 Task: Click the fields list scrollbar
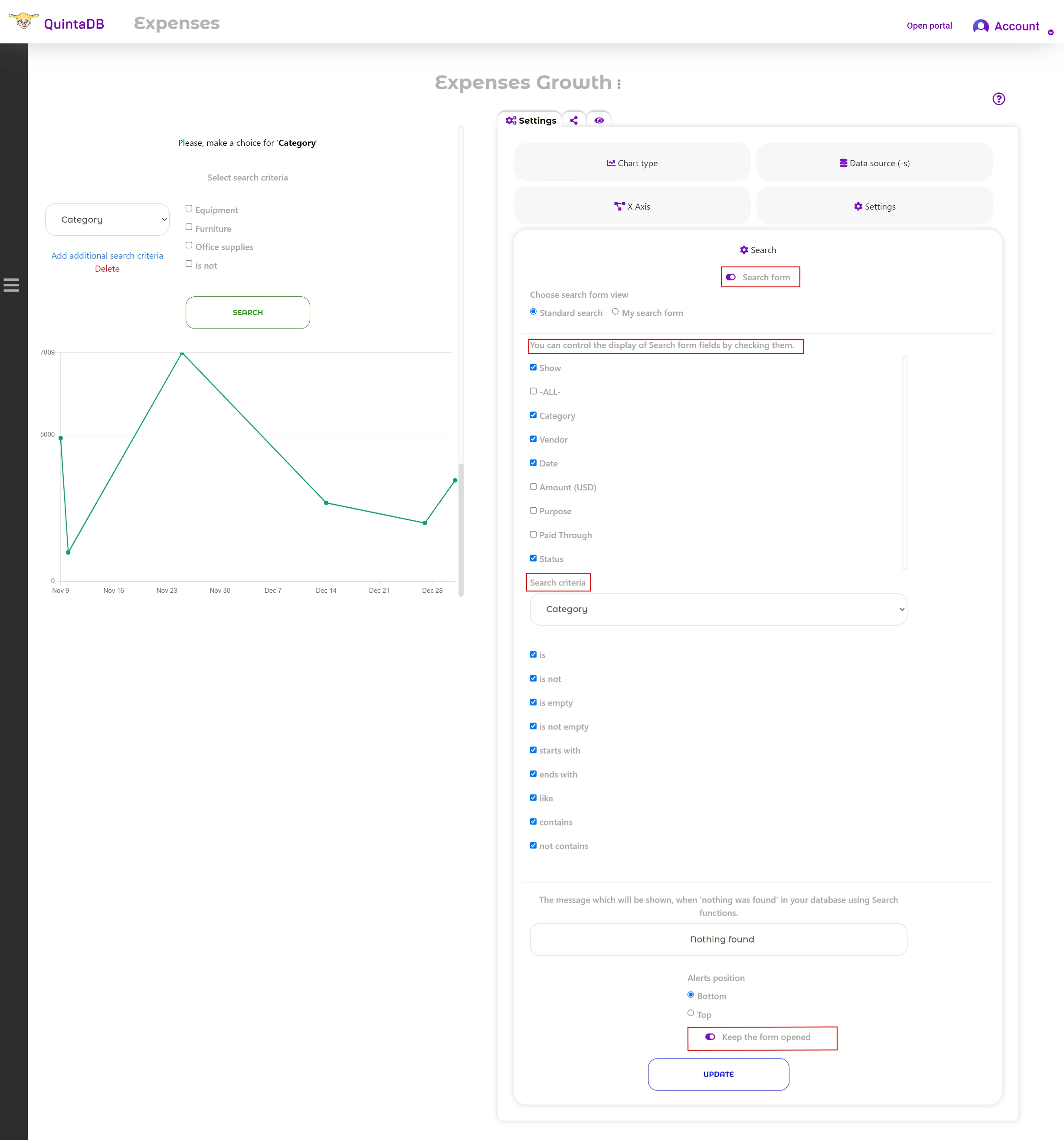point(905,462)
